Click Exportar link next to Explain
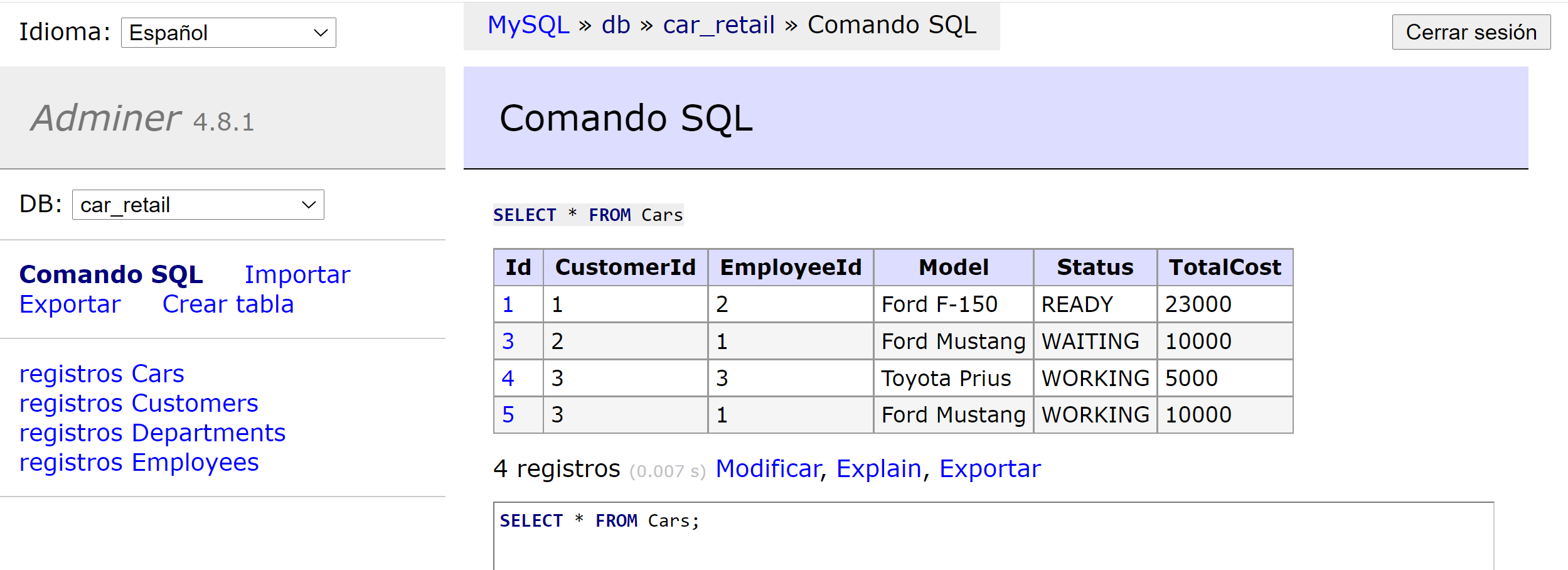The width and height of the screenshot is (1568, 570). pos(989,469)
